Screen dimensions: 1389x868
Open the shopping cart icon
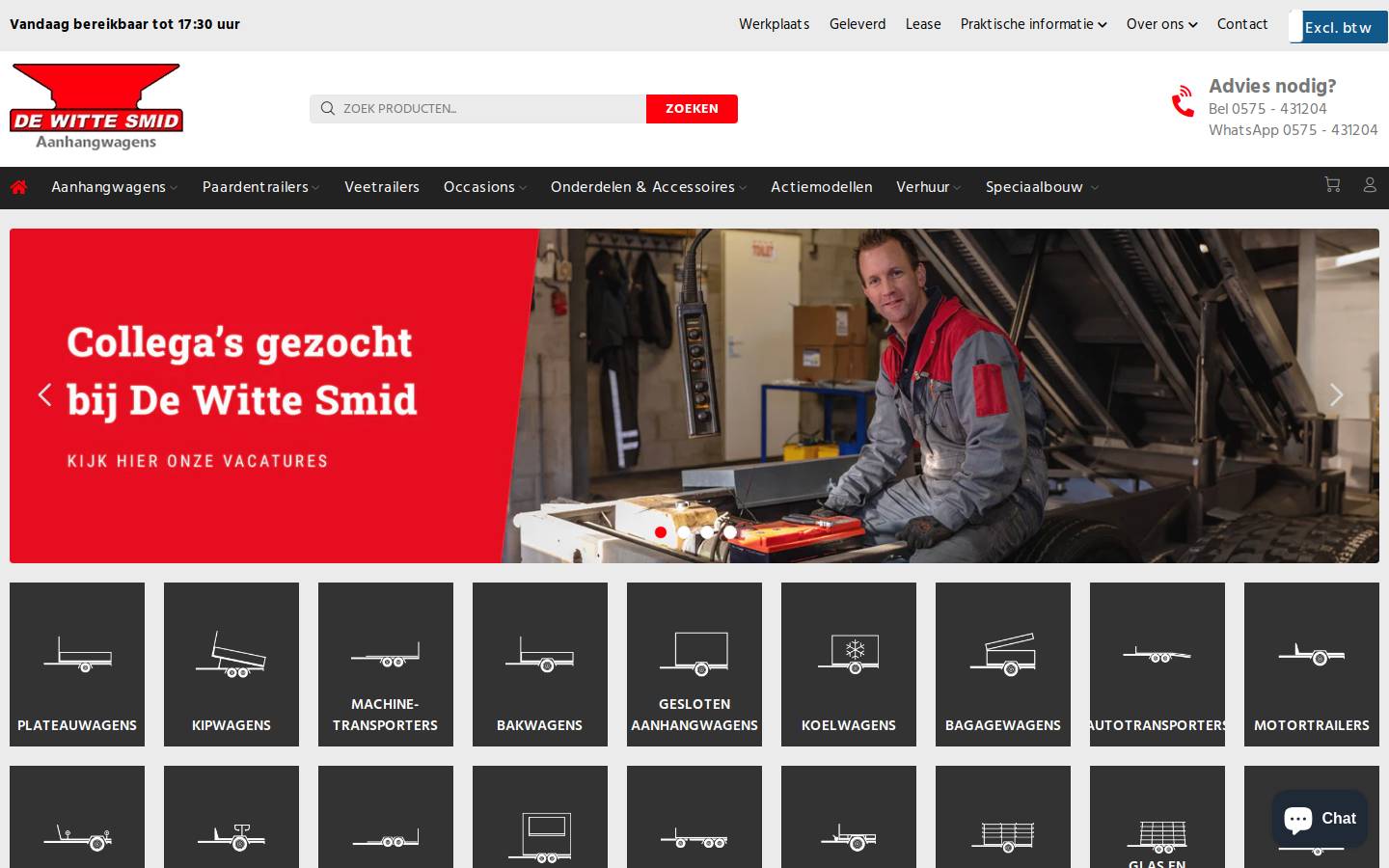pyautogui.click(x=1332, y=184)
